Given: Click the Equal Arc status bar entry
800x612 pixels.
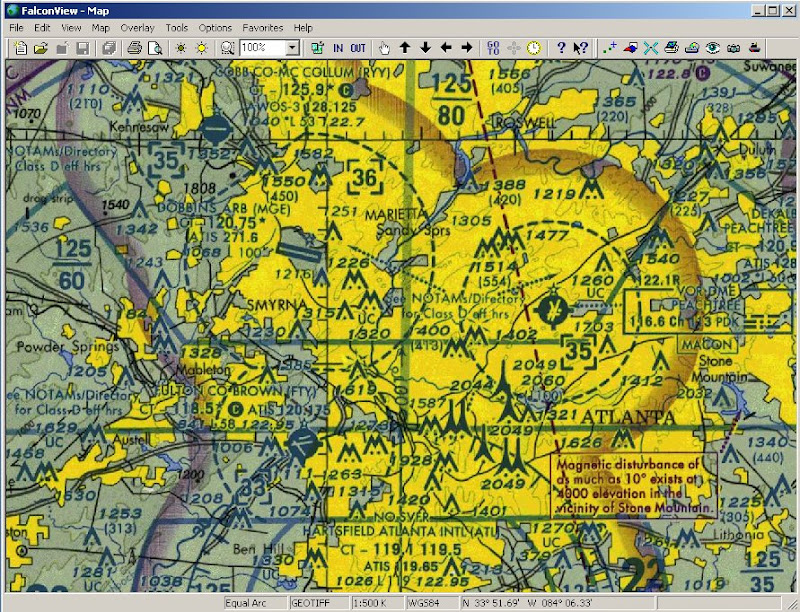Looking at the screenshot, I should pos(256,603).
